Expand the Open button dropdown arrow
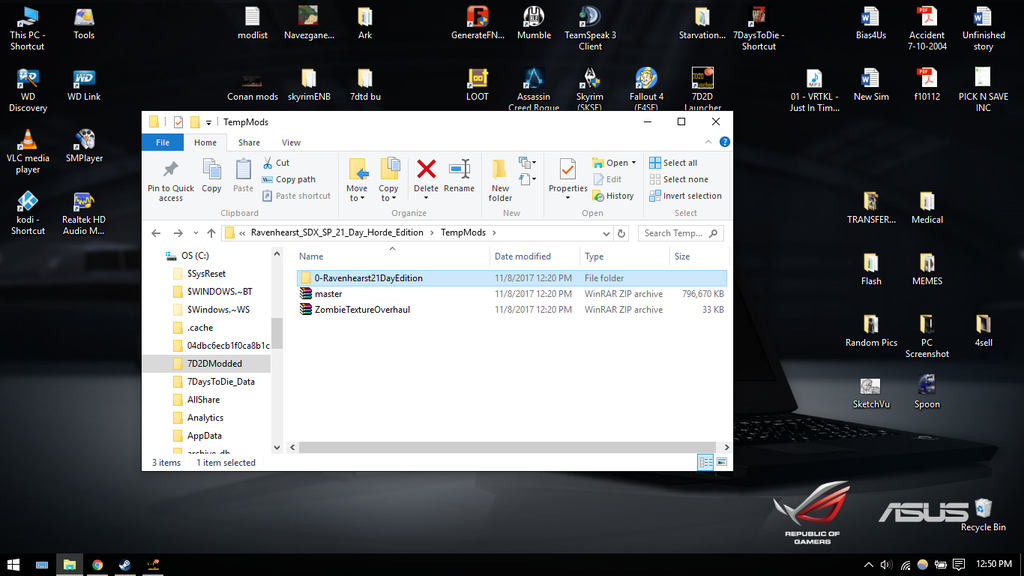1024x576 pixels. [633, 163]
